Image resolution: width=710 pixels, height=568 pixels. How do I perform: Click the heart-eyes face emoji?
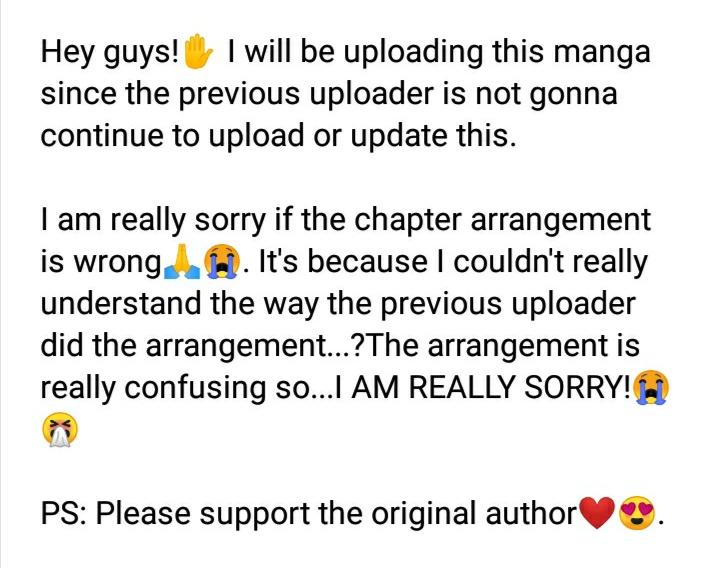[637, 513]
